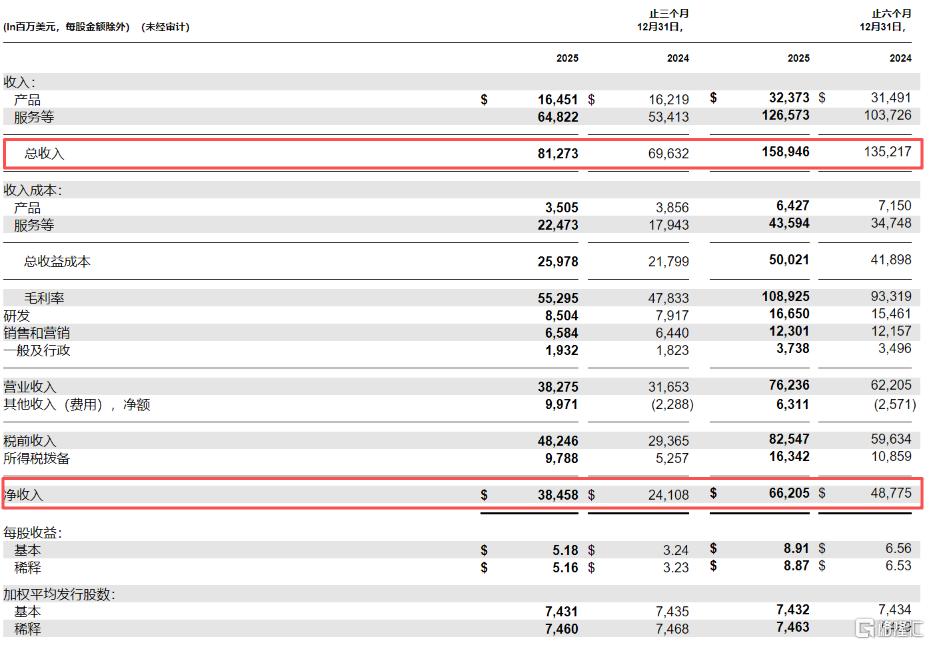Click the three-month 2025 total revenue value 81,273
The width and height of the screenshot is (930, 645).
tap(558, 153)
